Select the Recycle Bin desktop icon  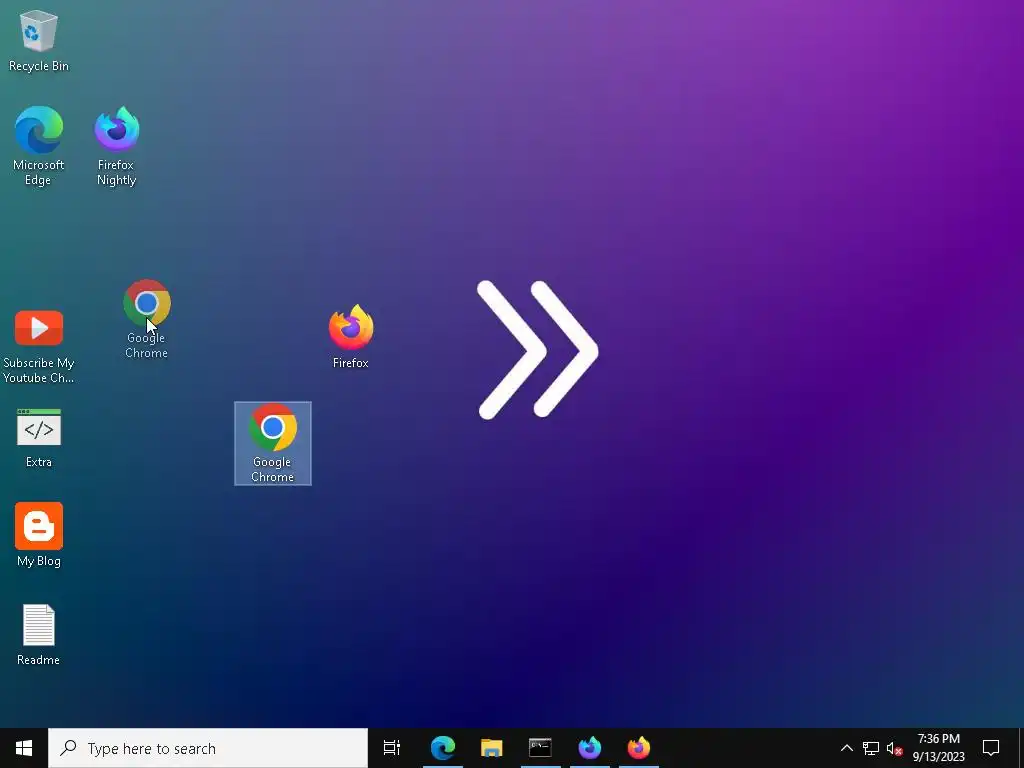pos(39,40)
